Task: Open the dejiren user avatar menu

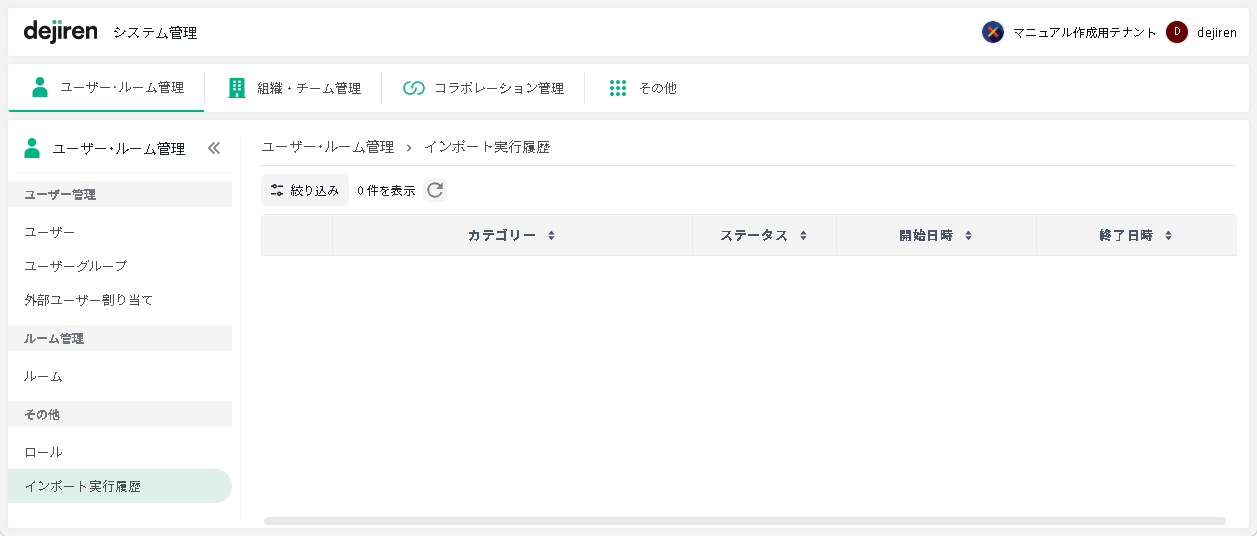Action: coord(1177,32)
